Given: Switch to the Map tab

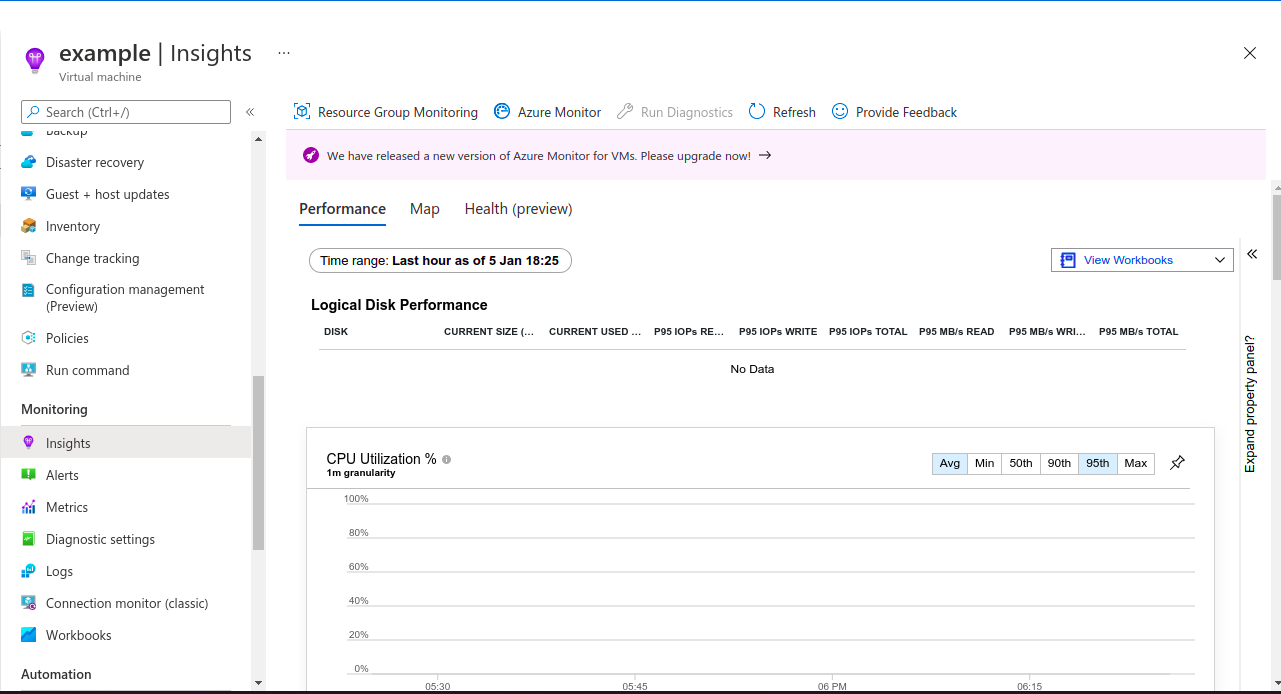Looking at the screenshot, I should coord(425,209).
